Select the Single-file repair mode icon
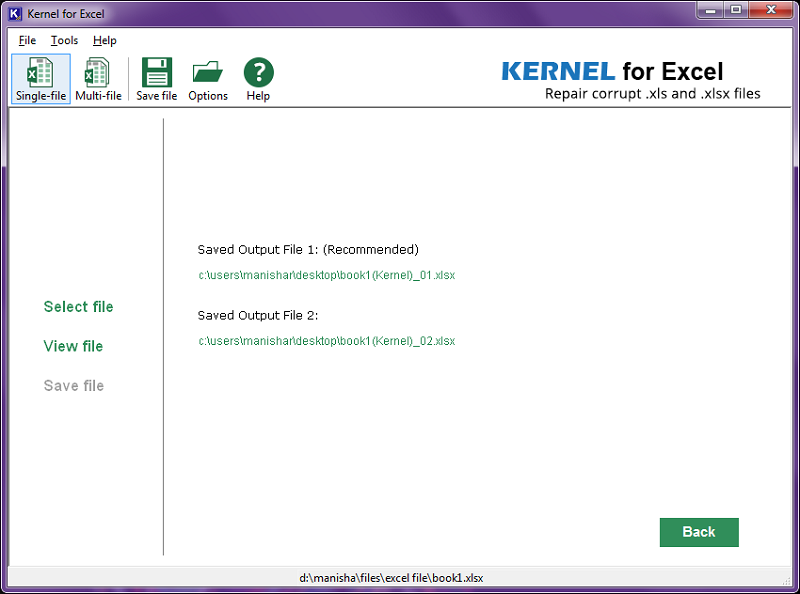This screenshot has width=800, height=594. (41, 79)
